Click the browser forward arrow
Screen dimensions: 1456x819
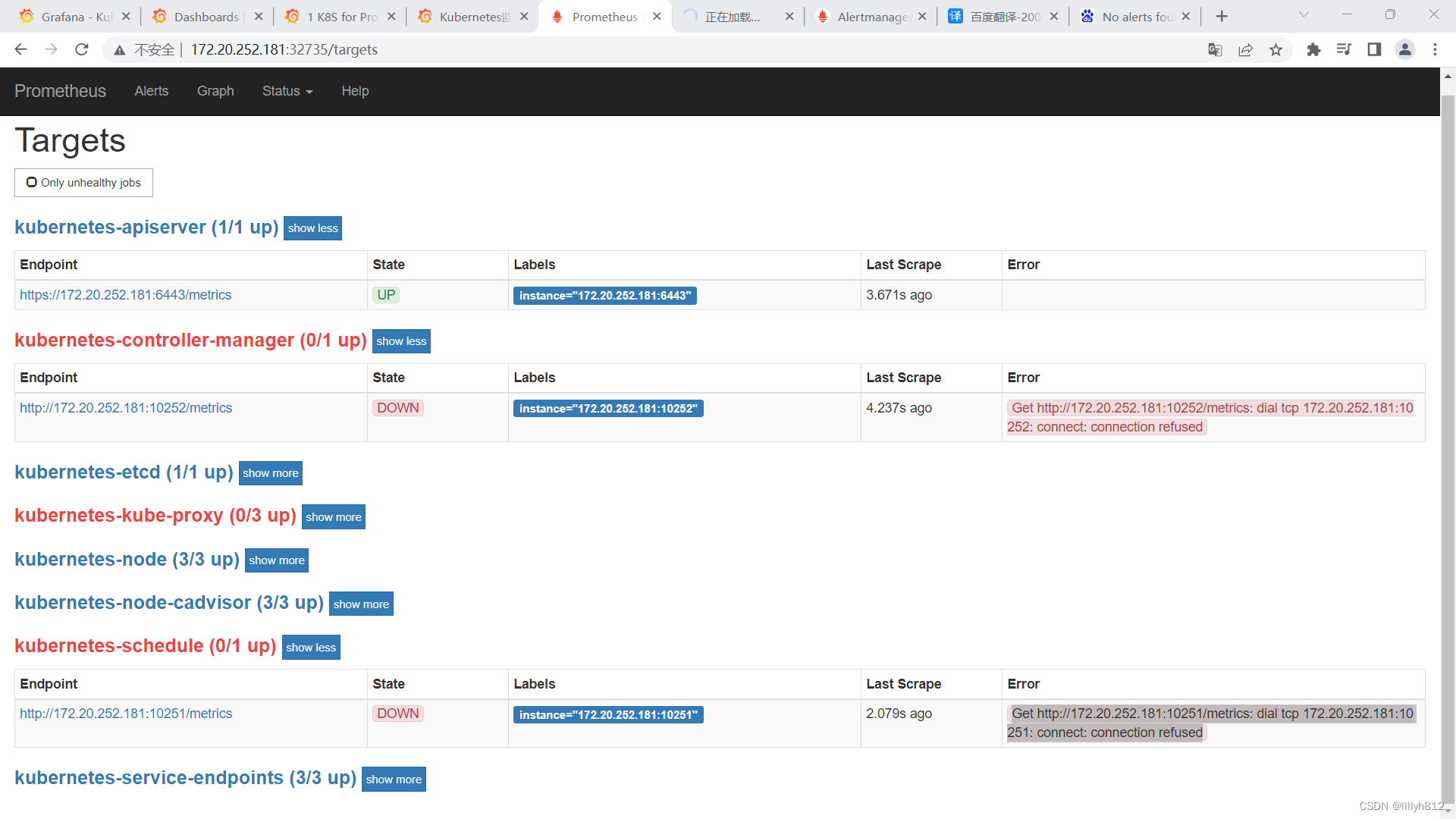[51, 49]
